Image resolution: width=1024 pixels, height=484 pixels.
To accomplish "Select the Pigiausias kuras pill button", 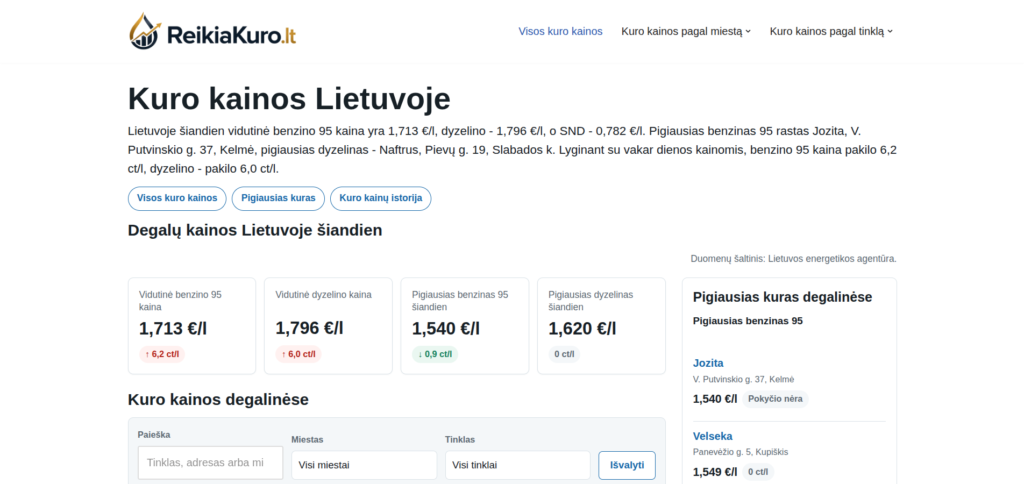I will [x=278, y=199].
